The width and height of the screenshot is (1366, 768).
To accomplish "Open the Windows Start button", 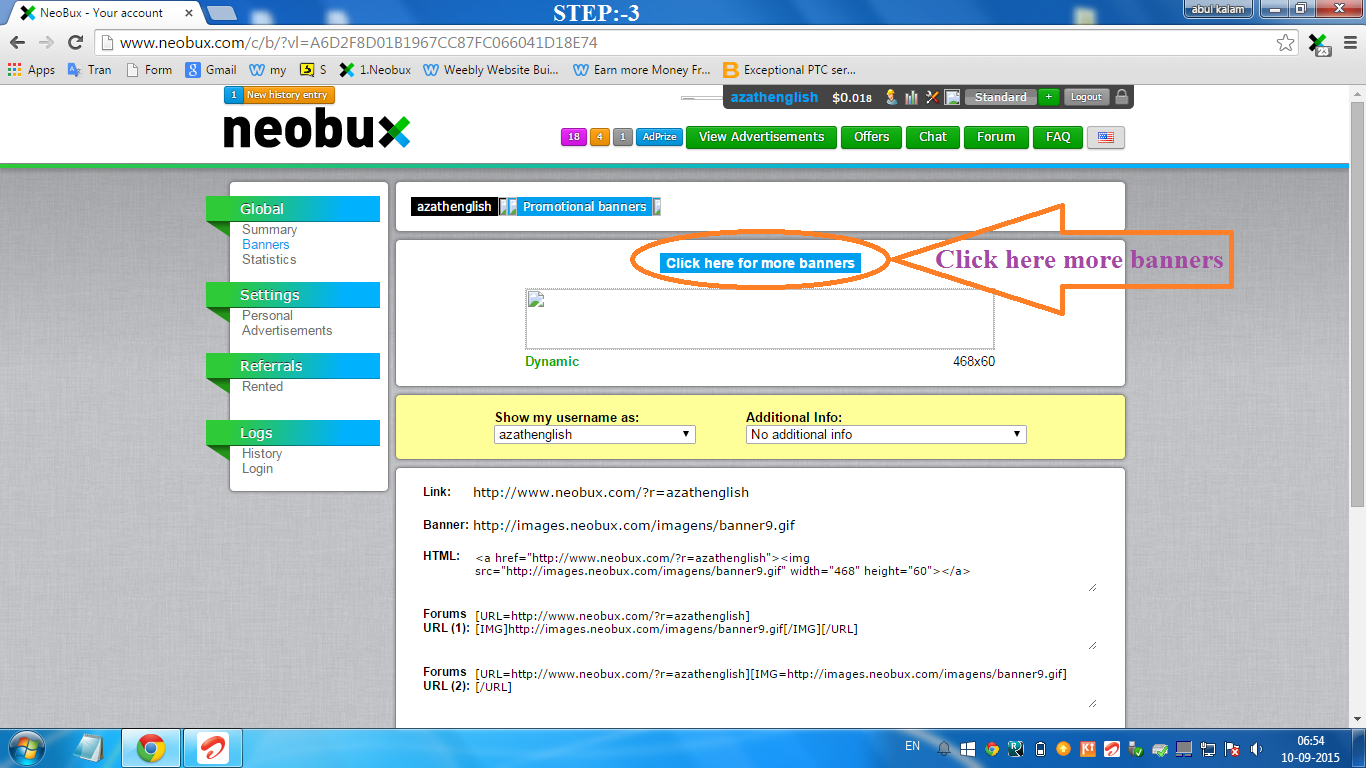I will pos(28,748).
